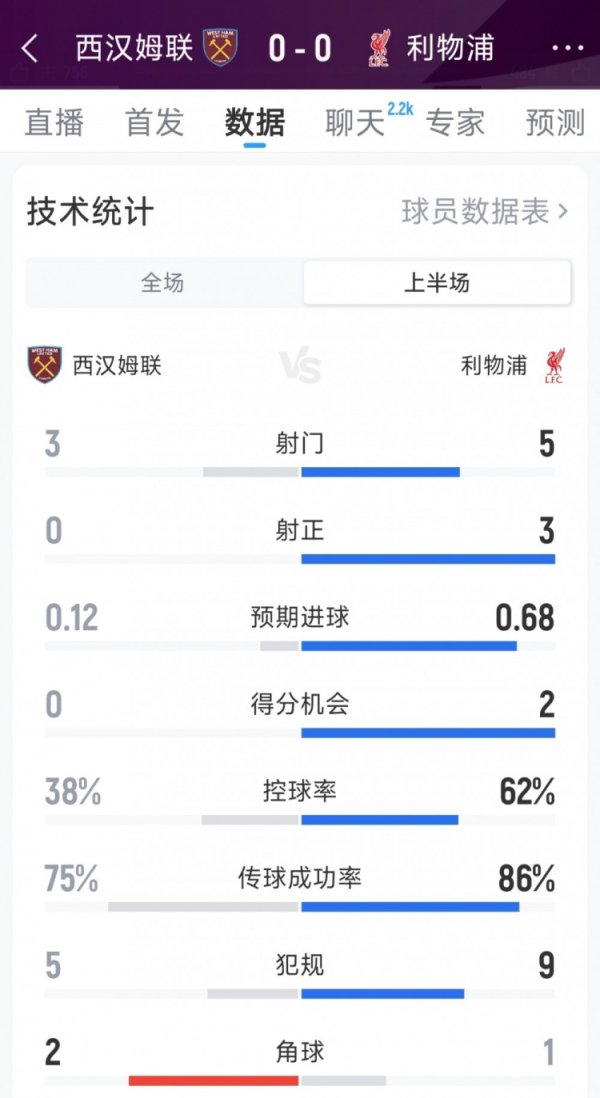600x1098 pixels.
Task: Switch to the 全场 full-match stats toggle
Action: (168, 285)
